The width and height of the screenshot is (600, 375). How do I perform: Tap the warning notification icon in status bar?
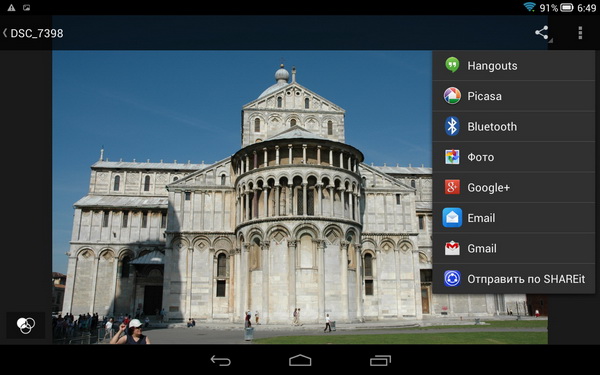pos(11,7)
